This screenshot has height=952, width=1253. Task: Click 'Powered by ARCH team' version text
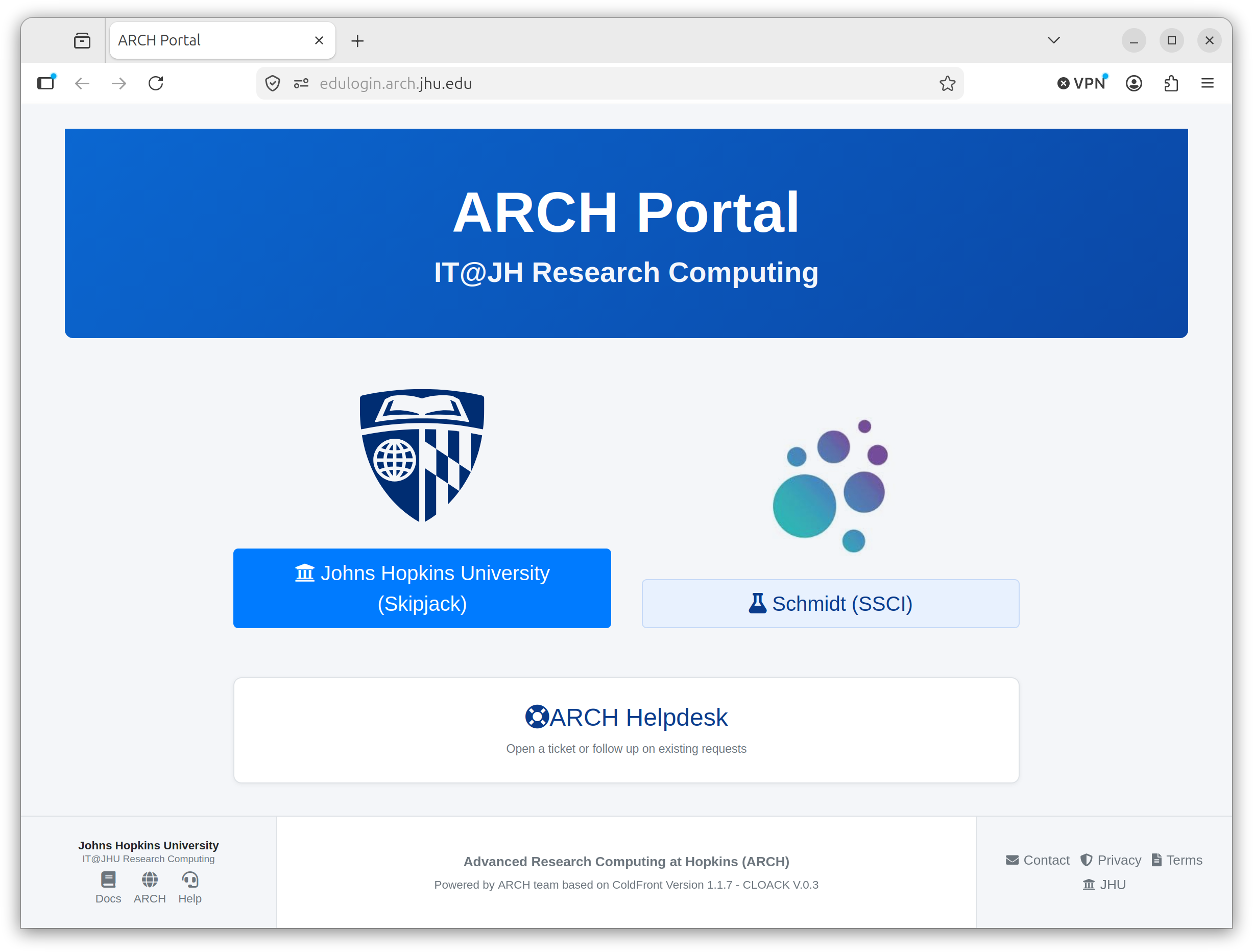(x=626, y=885)
